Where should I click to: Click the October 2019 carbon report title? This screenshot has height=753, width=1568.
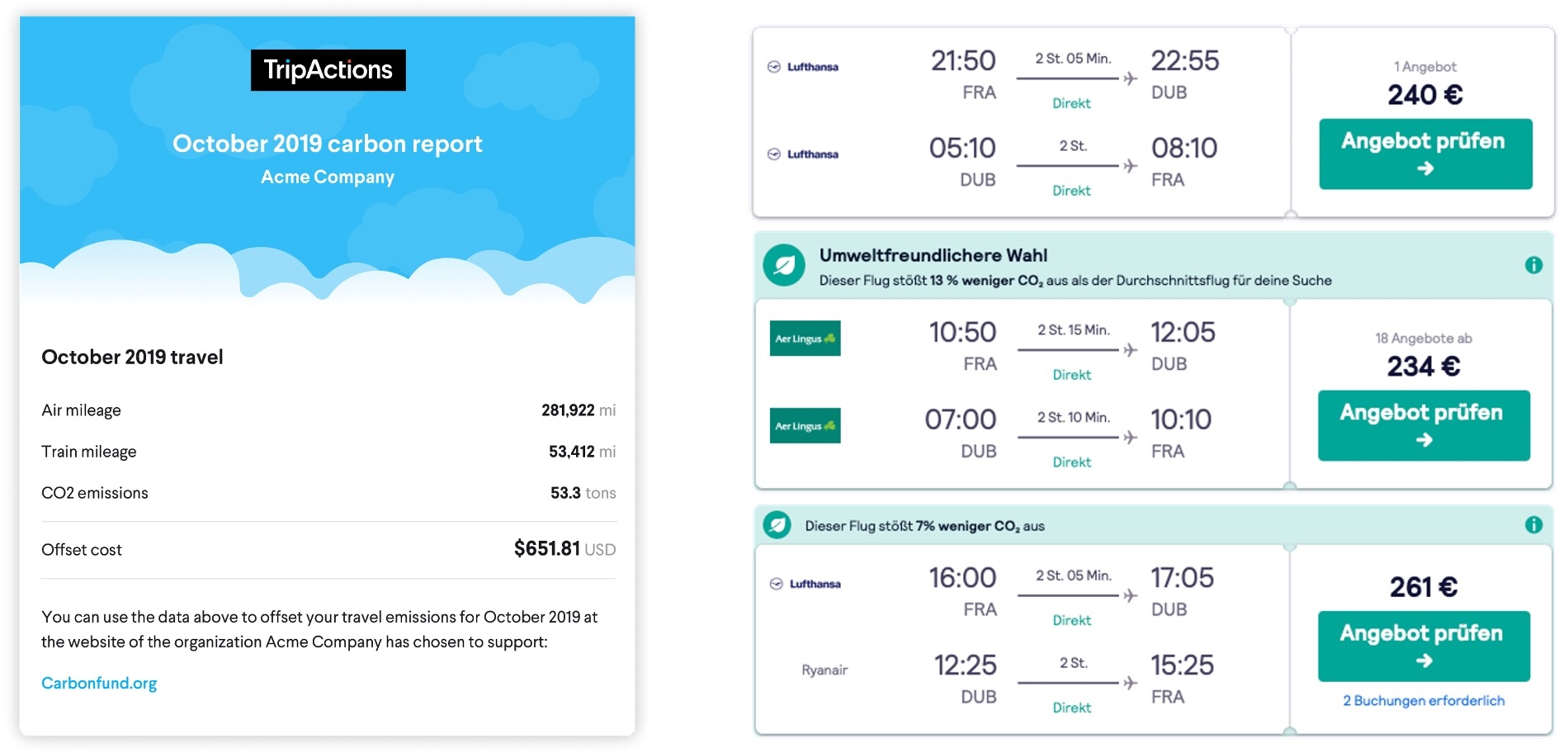pos(328,144)
